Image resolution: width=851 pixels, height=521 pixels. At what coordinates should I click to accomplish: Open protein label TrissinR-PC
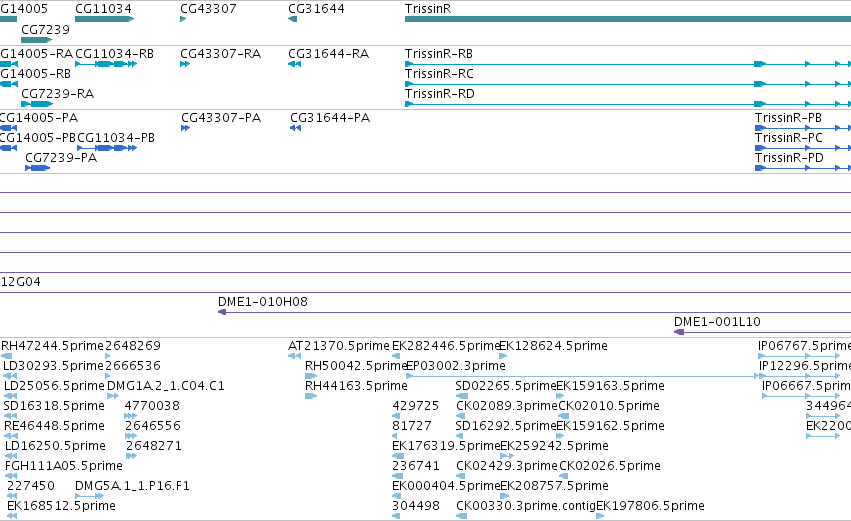click(789, 138)
